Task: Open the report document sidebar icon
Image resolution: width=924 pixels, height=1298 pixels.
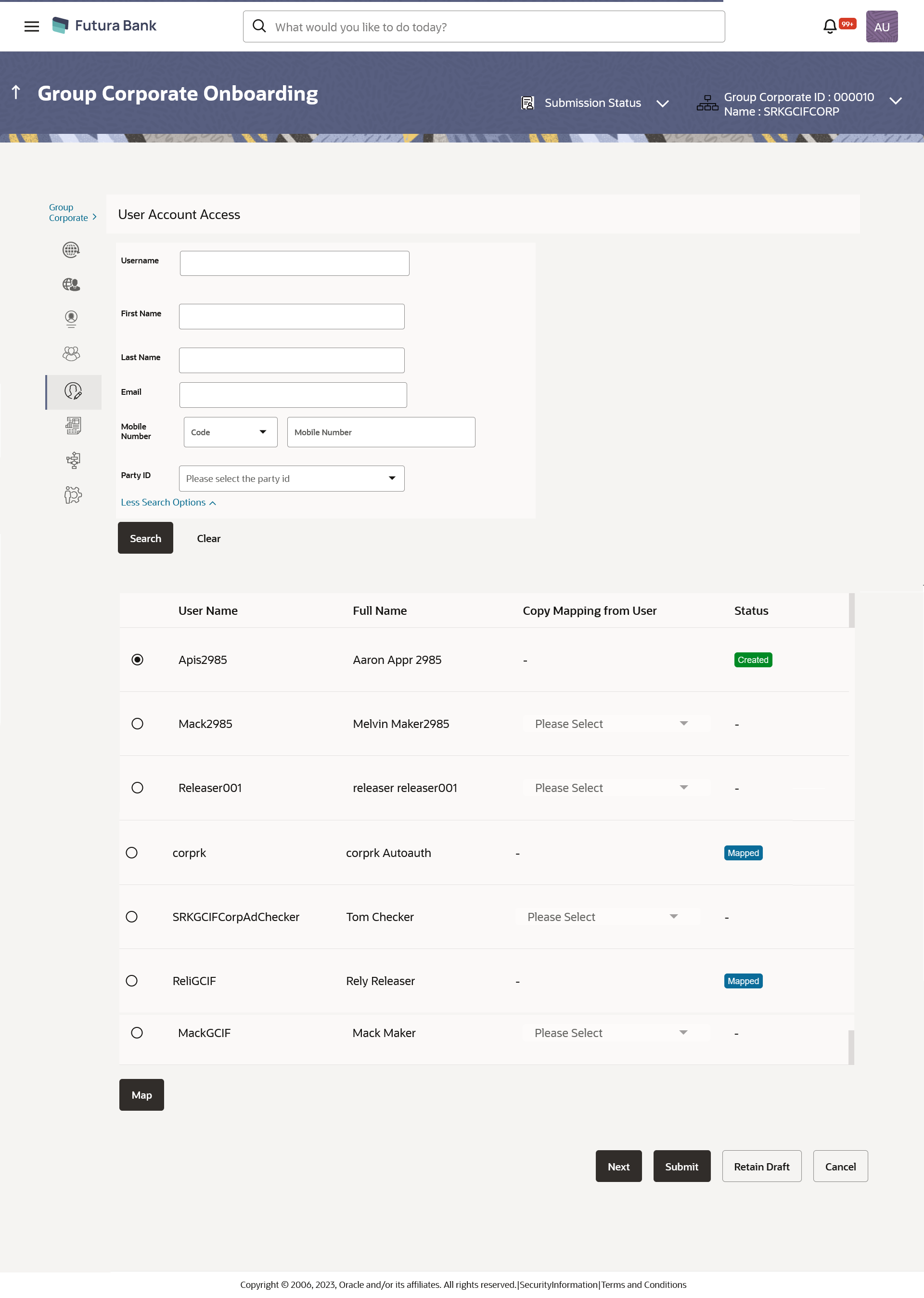Action: [x=73, y=426]
